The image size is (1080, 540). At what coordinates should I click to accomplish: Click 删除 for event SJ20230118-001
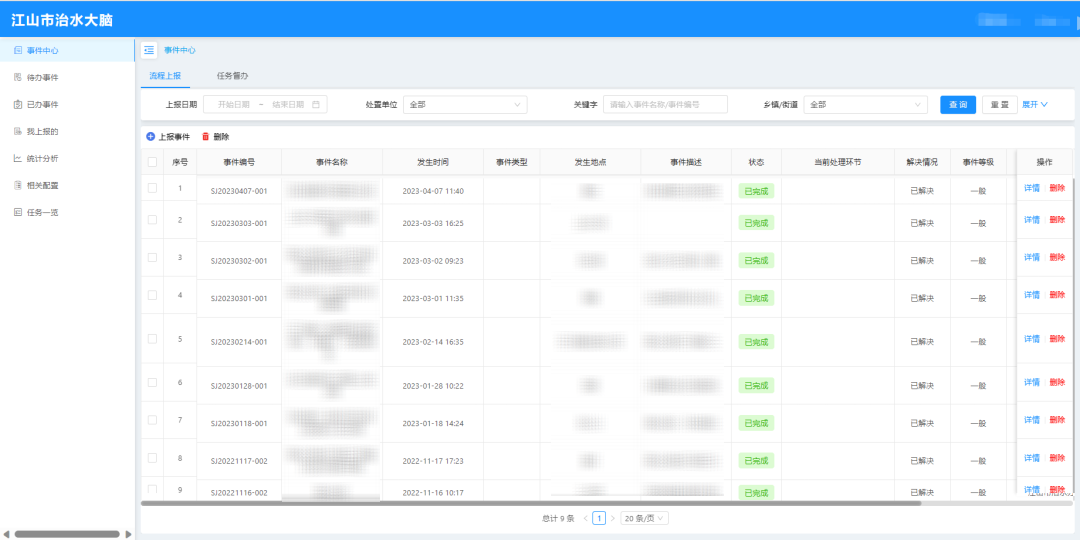pos(1057,420)
